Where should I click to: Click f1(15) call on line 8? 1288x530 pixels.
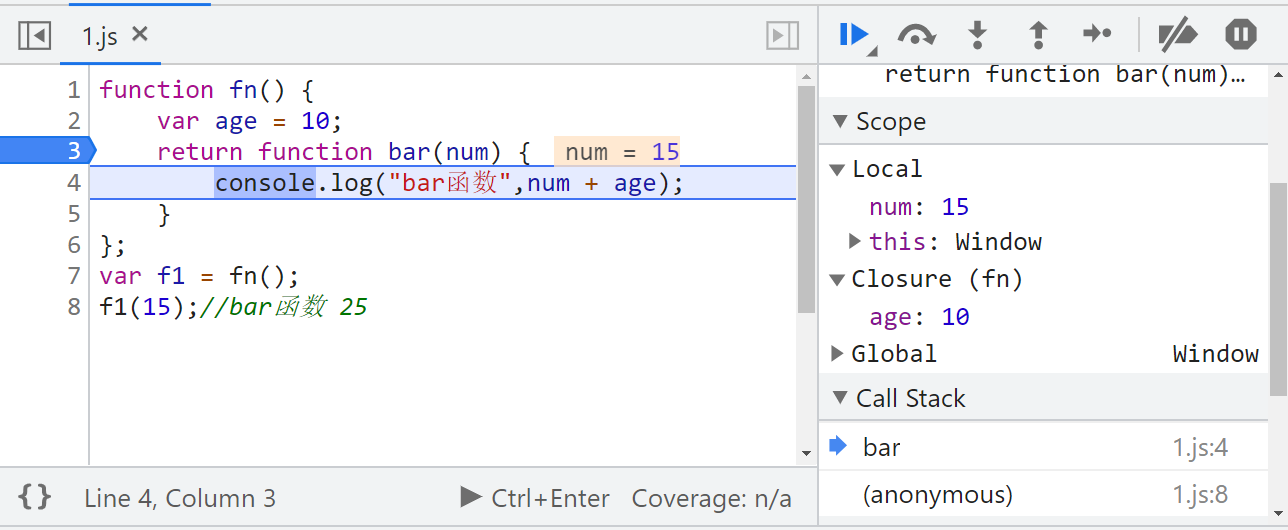coord(149,307)
